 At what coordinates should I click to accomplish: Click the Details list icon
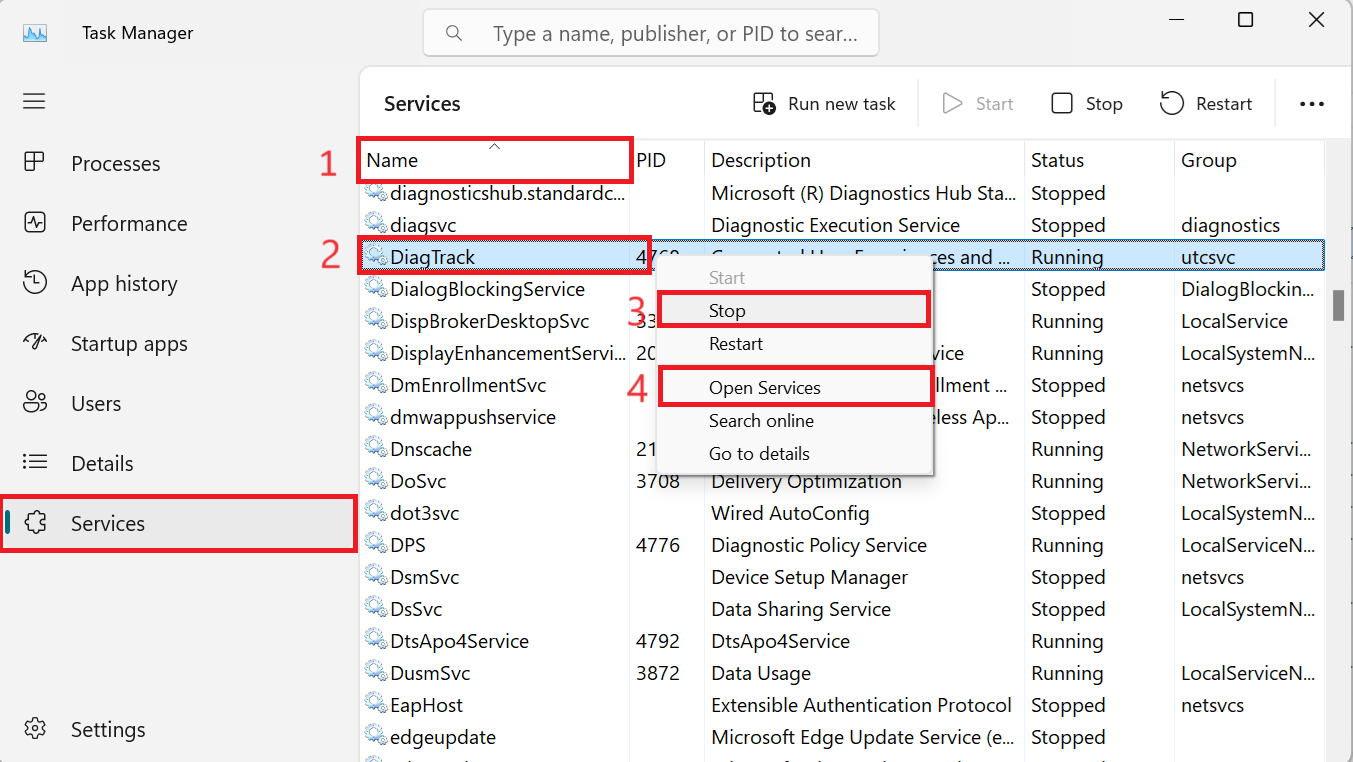35,463
